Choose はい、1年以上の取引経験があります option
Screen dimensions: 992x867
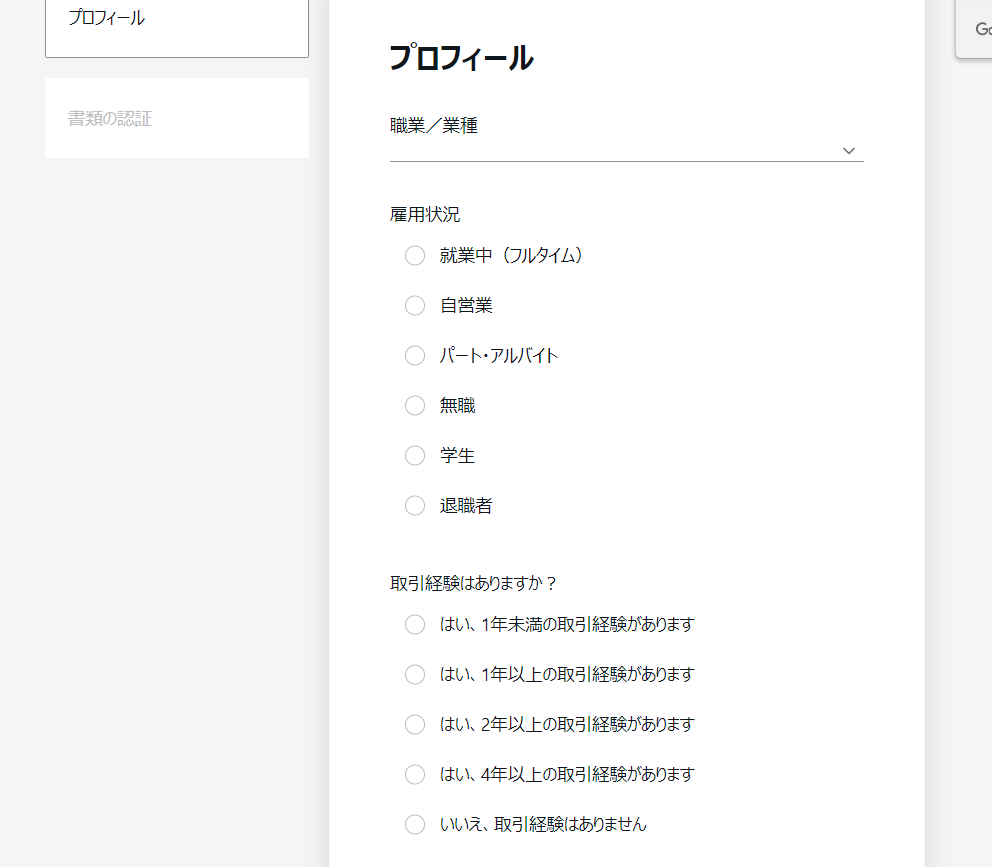coord(415,675)
